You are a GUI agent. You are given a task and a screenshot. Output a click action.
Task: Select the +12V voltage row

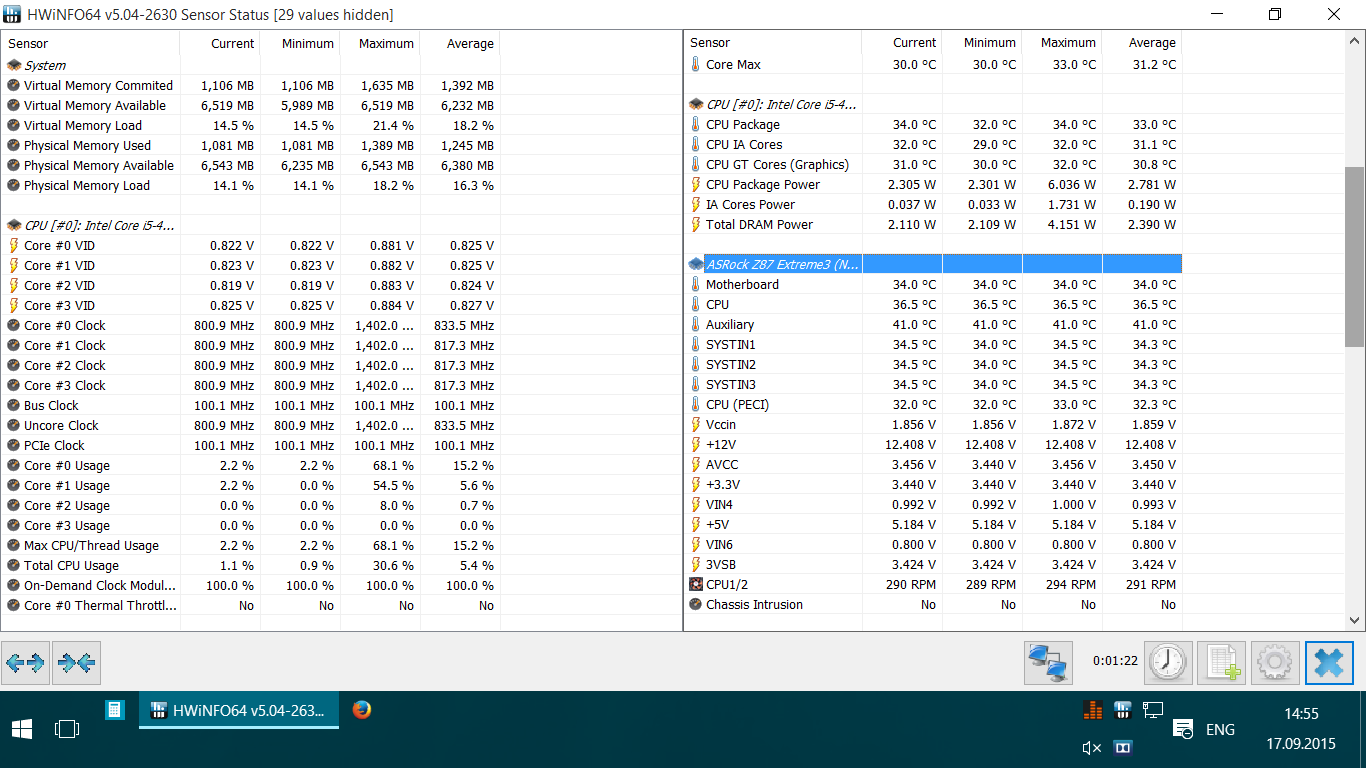pos(934,444)
